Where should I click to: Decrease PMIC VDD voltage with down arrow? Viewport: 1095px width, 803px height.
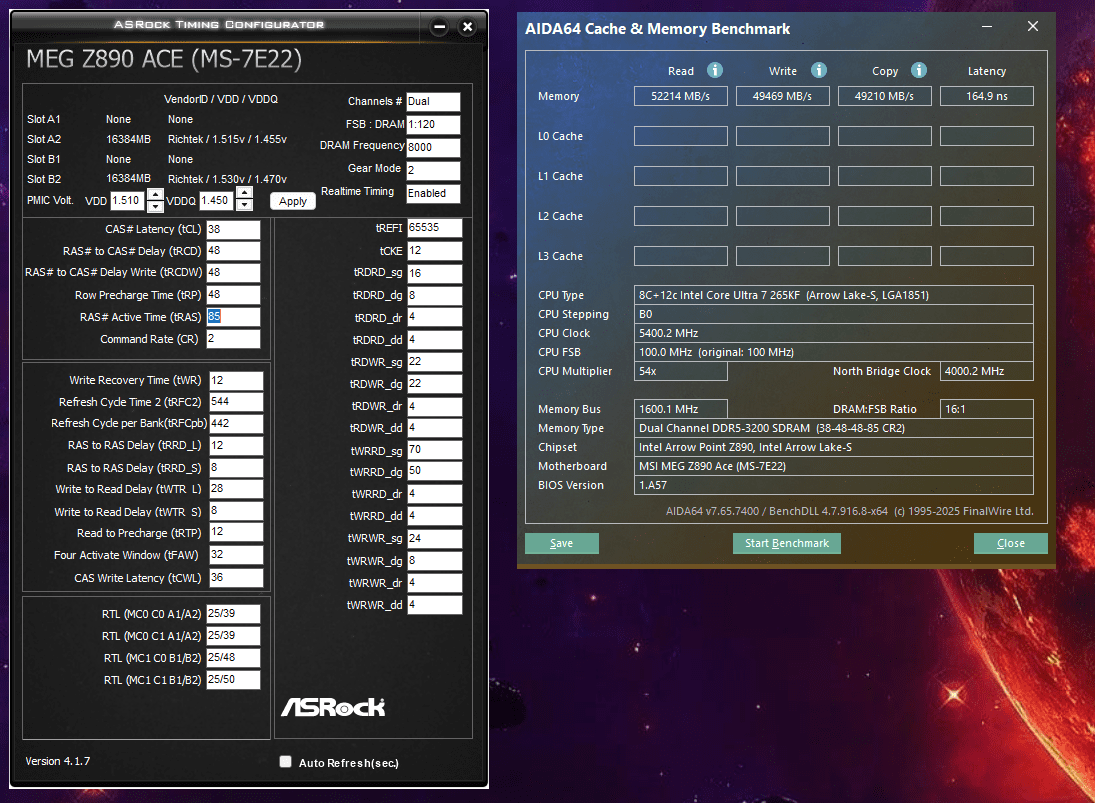tap(156, 206)
